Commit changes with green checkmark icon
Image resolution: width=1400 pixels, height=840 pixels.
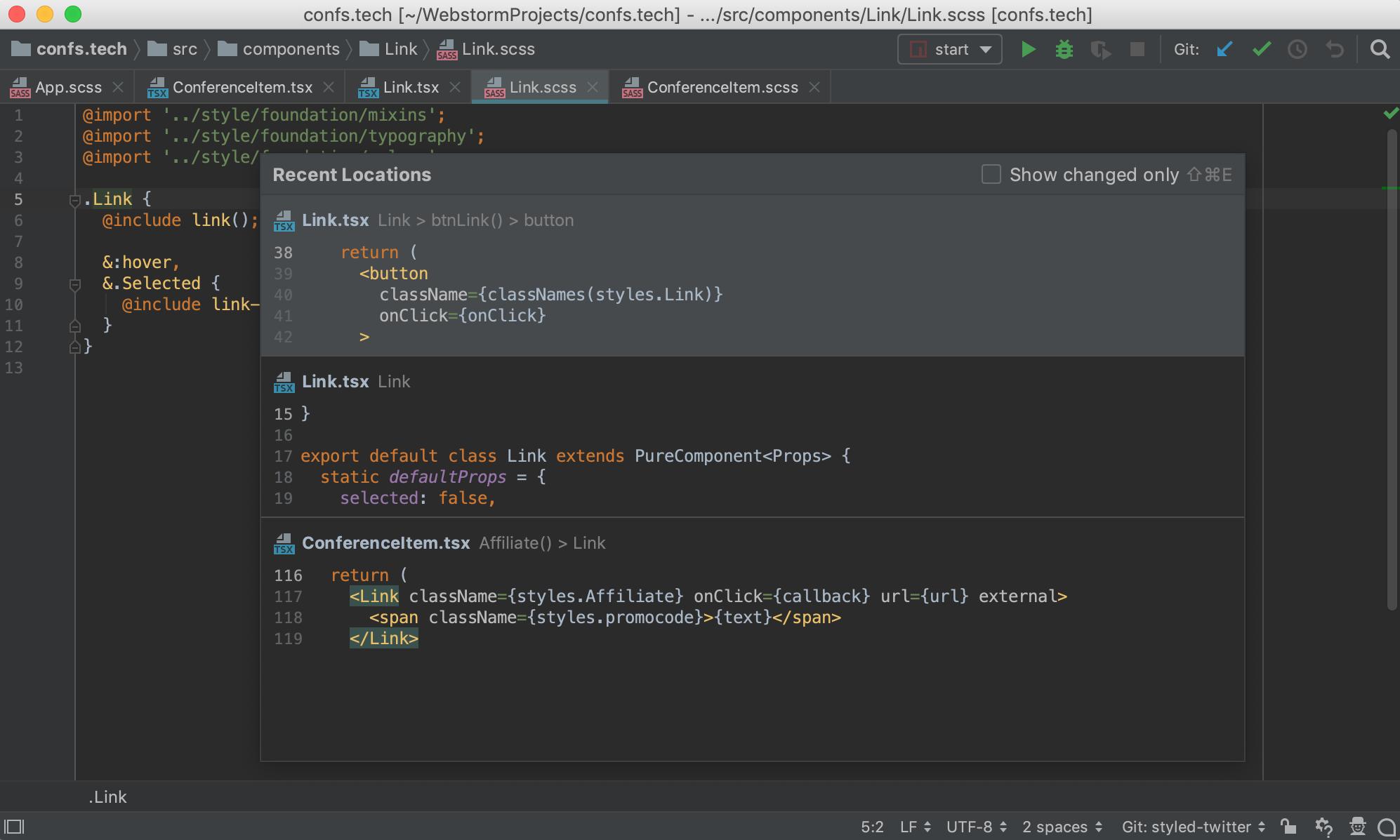click(x=1262, y=49)
